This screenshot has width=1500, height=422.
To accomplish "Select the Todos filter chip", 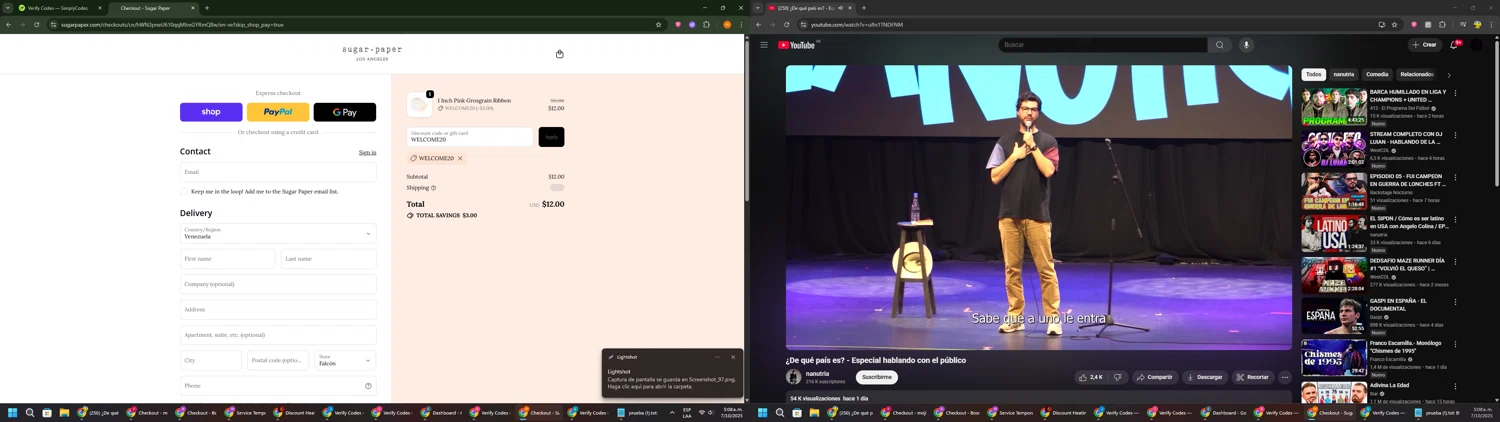I will click(1313, 74).
